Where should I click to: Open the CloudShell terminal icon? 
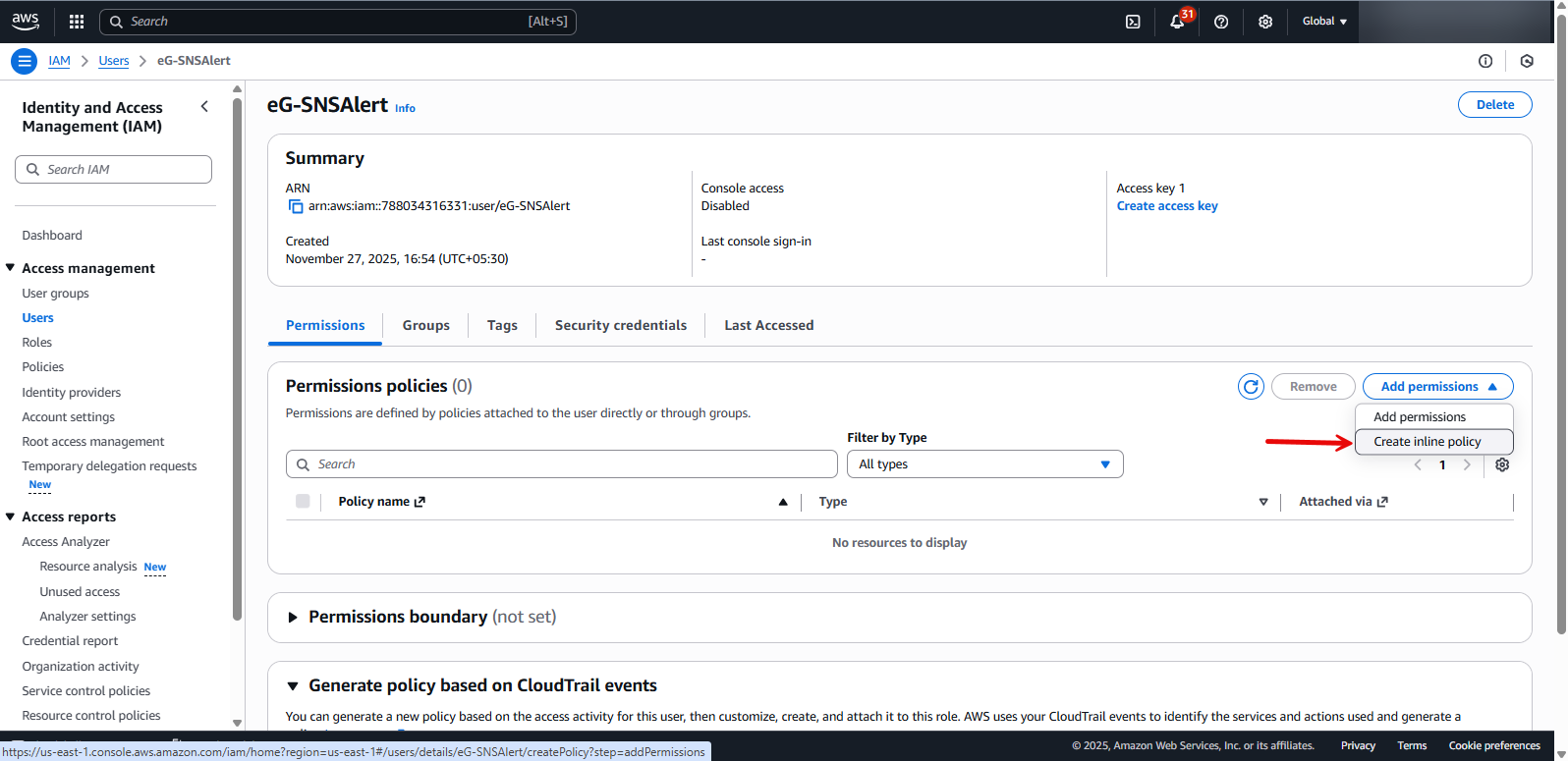point(1133,22)
